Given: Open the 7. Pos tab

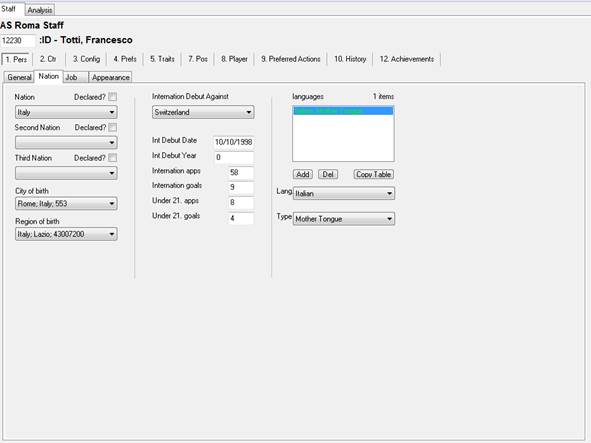Looking at the screenshot, I should point(198,59).
